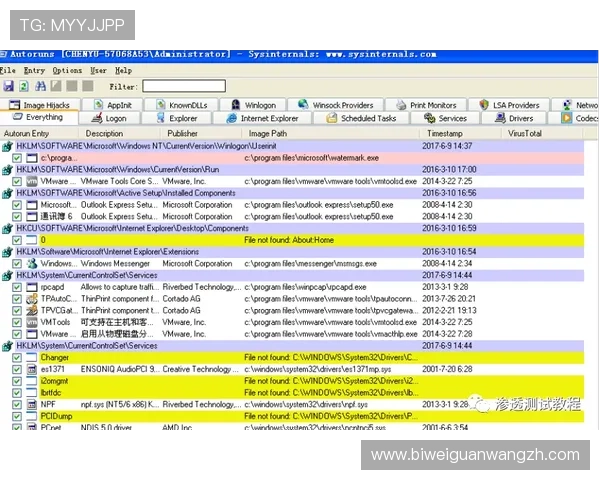This screenshot has height=480, width=600.
Task: Click the CurrentVersion\Run registry key icon
Action: click(7, 170)
